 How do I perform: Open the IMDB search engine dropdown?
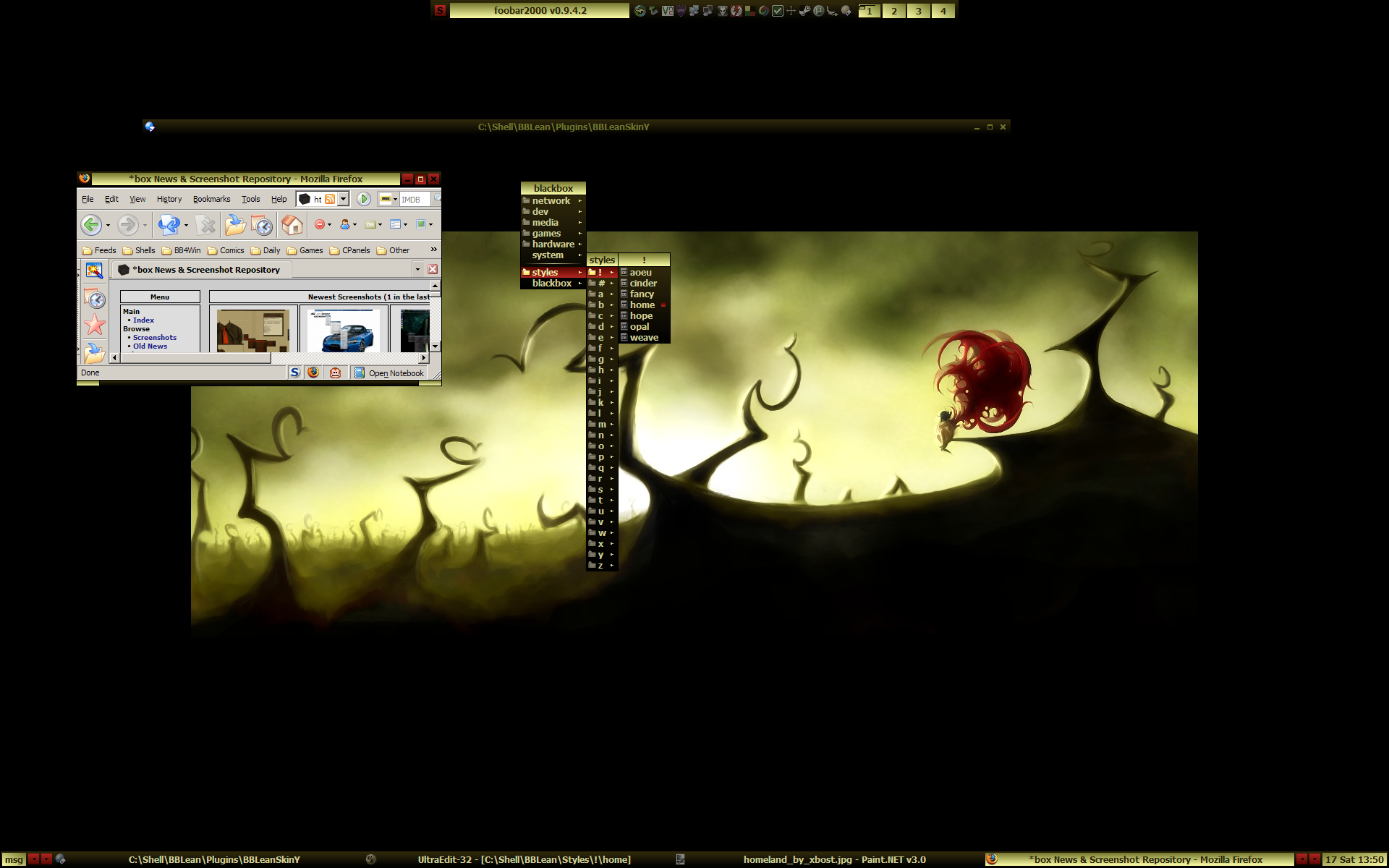click(x=395, y=200)
